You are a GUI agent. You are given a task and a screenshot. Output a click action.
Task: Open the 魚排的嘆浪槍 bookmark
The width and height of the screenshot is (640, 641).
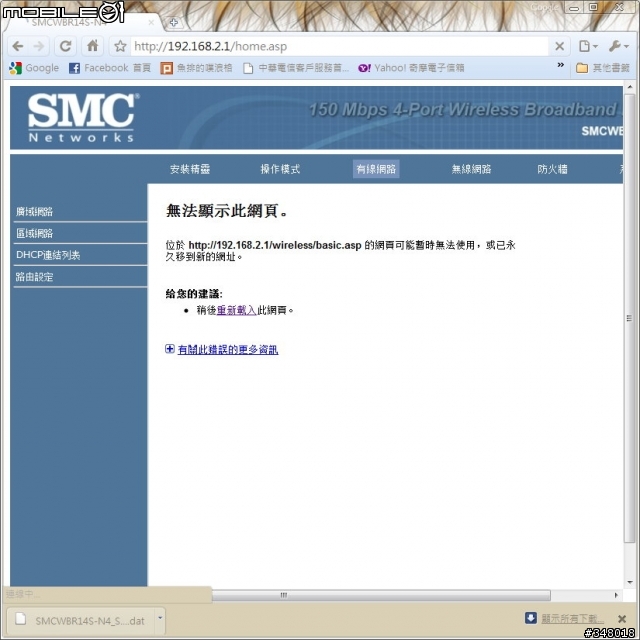197,68
